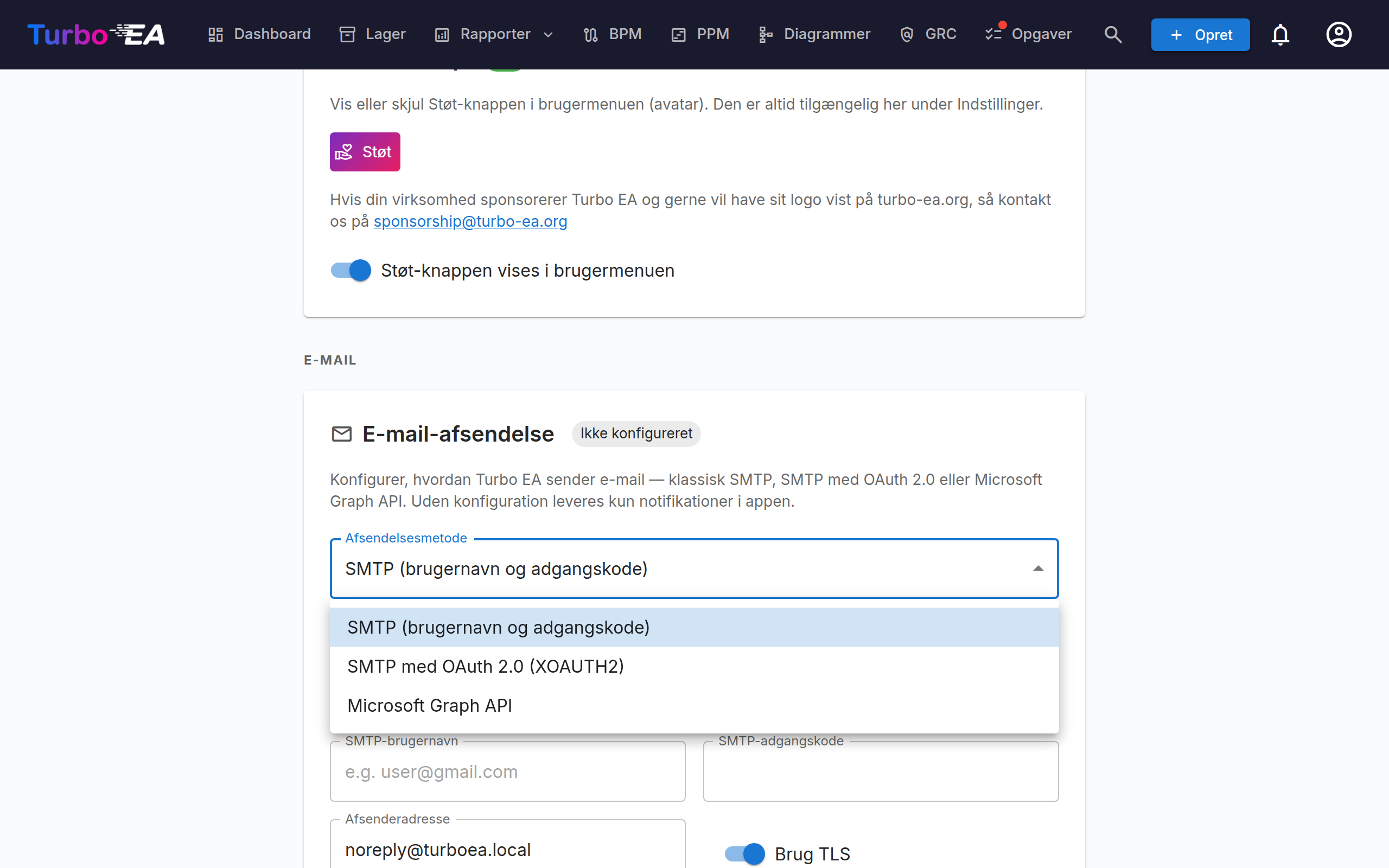Click the Dashboard grid icon

click(215, 34)
